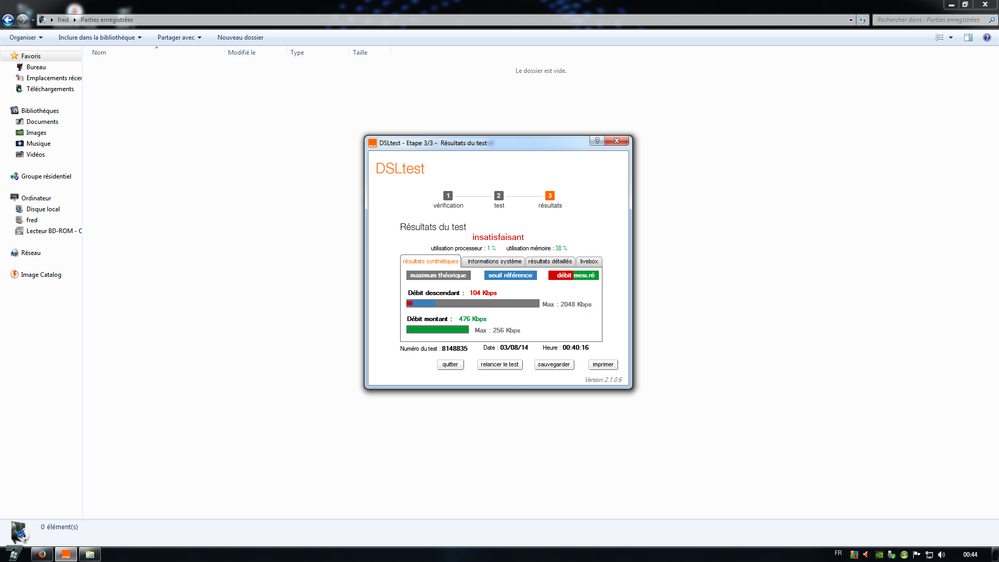The image size is (999, 562).
Task: Refresh the Explorer folder view
Action: point(863,20)
